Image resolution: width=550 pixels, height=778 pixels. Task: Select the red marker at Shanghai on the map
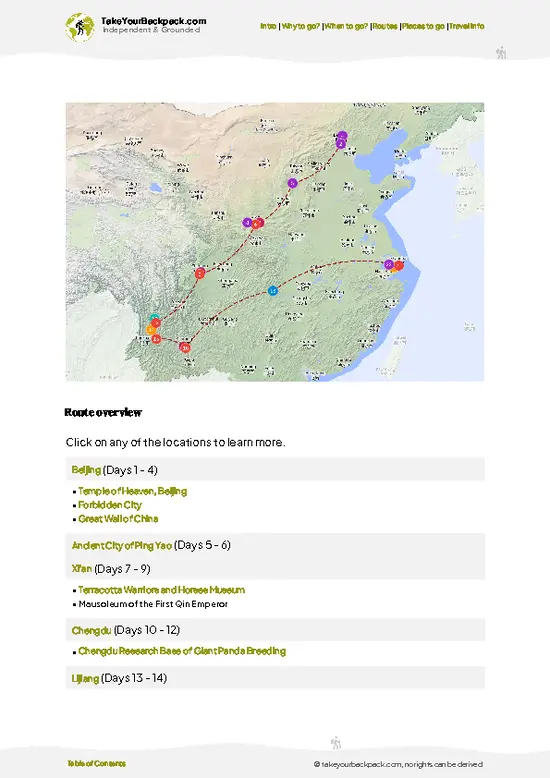click(x=399, y=266)
